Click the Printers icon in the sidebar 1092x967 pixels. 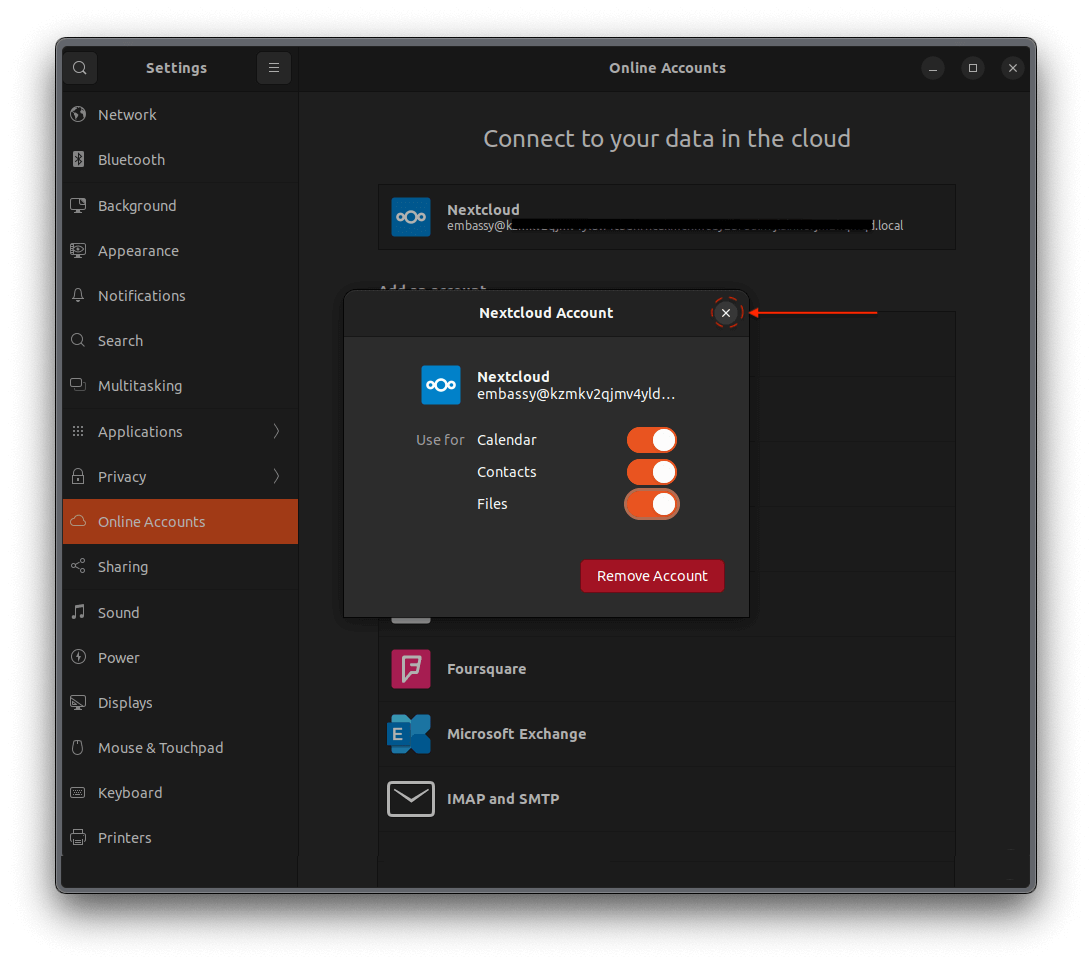tap(78, 837)
